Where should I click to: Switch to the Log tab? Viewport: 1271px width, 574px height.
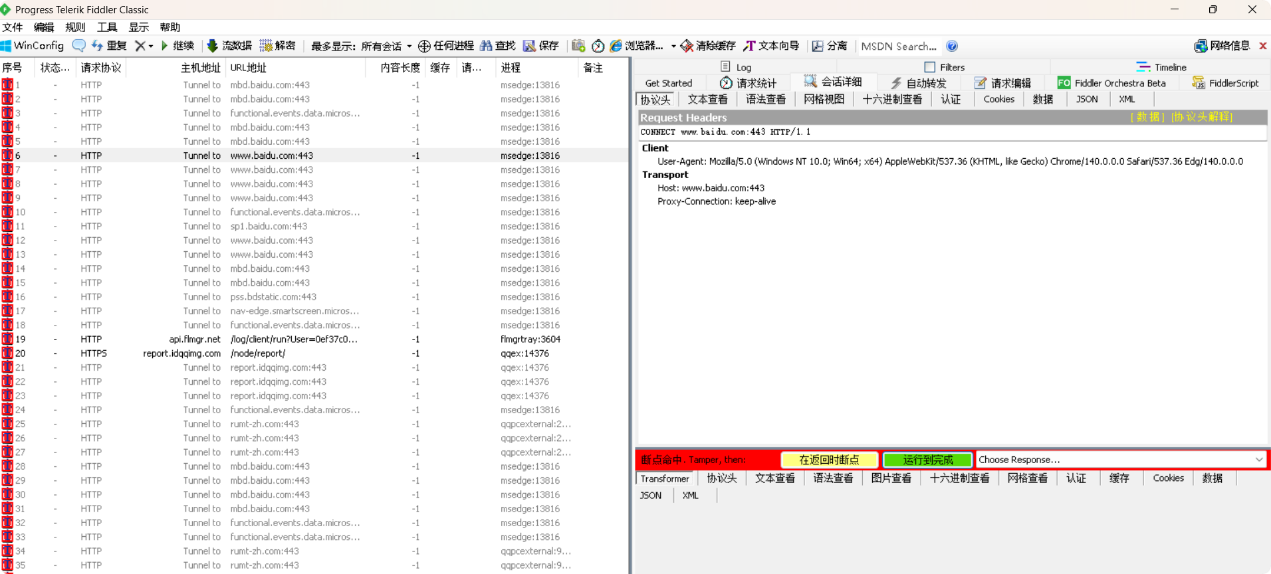[x=735, y=67]
